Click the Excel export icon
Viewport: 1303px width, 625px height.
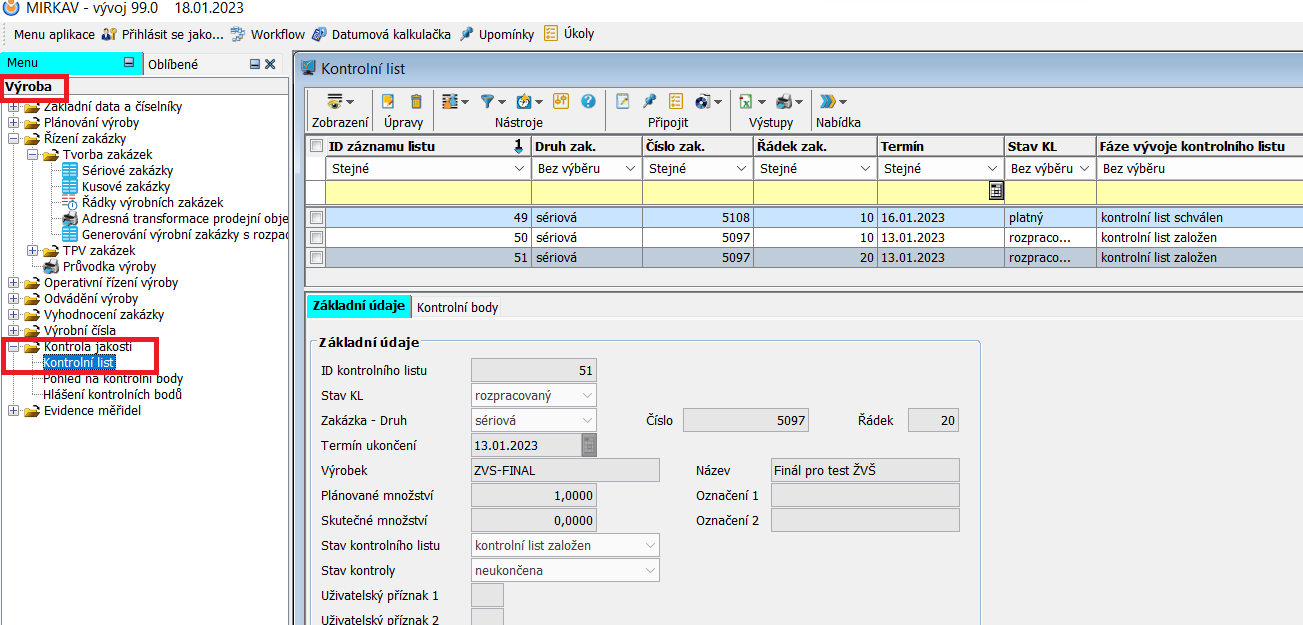pos(746,101)
